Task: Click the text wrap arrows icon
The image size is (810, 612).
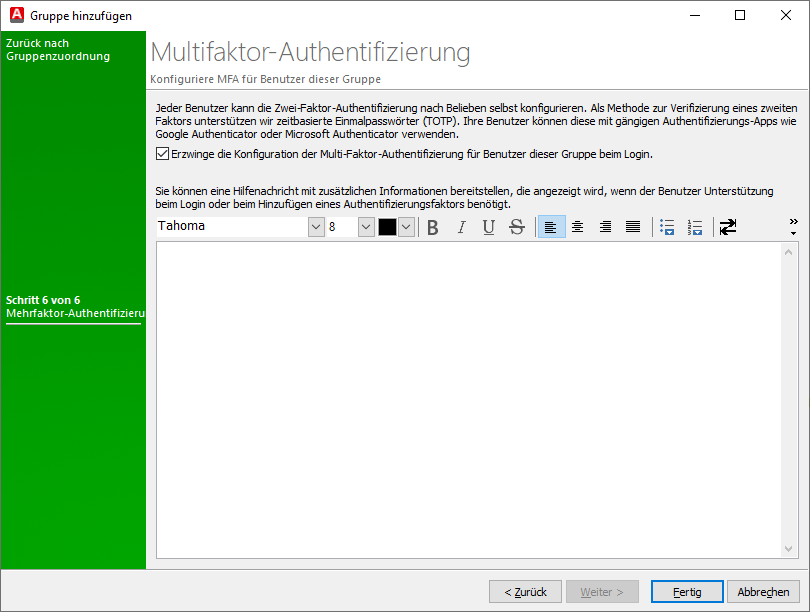Action: [727, 227]
